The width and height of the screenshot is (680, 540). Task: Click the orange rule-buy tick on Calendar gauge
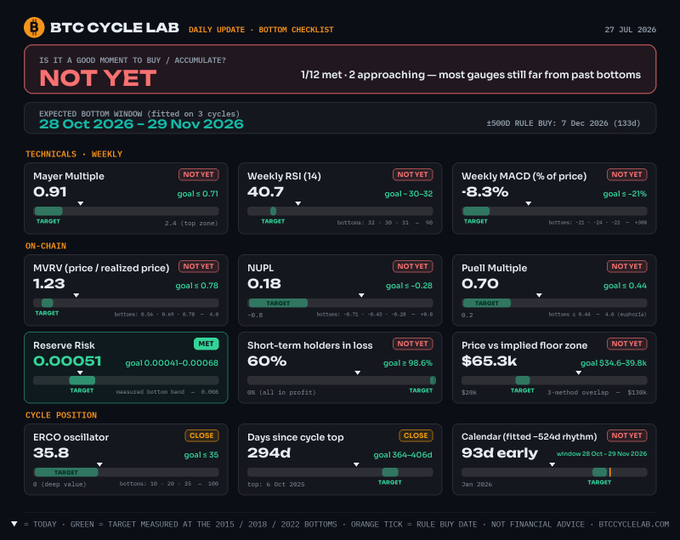pos(610,472)
